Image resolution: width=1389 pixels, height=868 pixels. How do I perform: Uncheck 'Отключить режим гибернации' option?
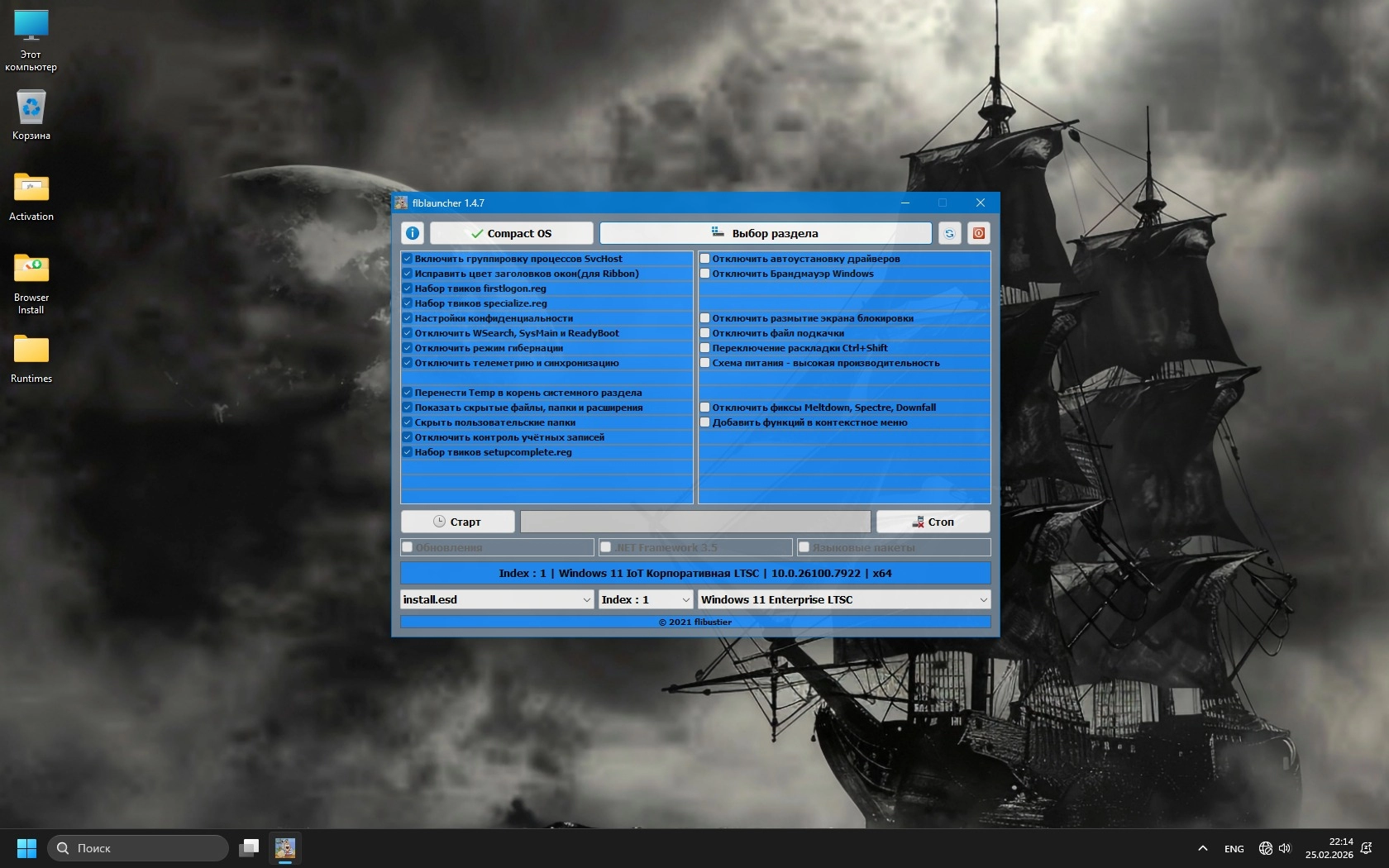pyautogui.click(x=408, y=348)
